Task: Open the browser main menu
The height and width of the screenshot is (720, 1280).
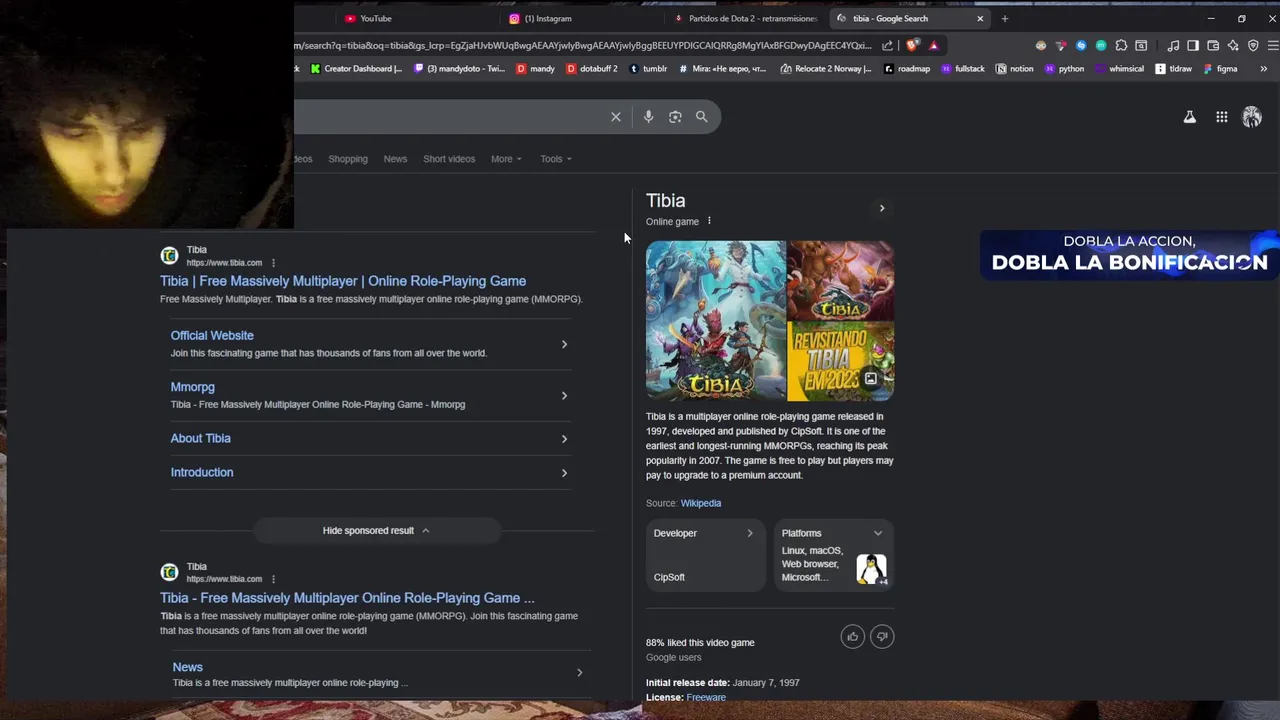Action: (1273, 46)
